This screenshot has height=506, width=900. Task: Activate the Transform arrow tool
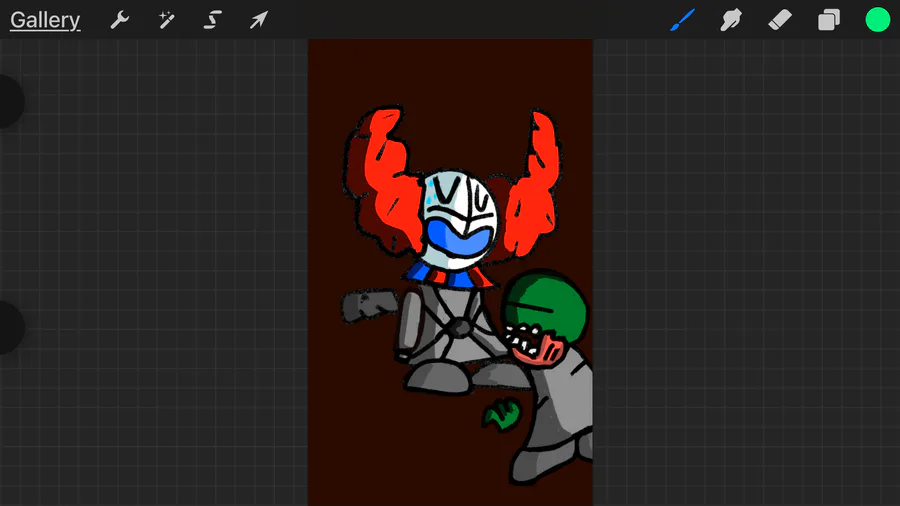258,20
